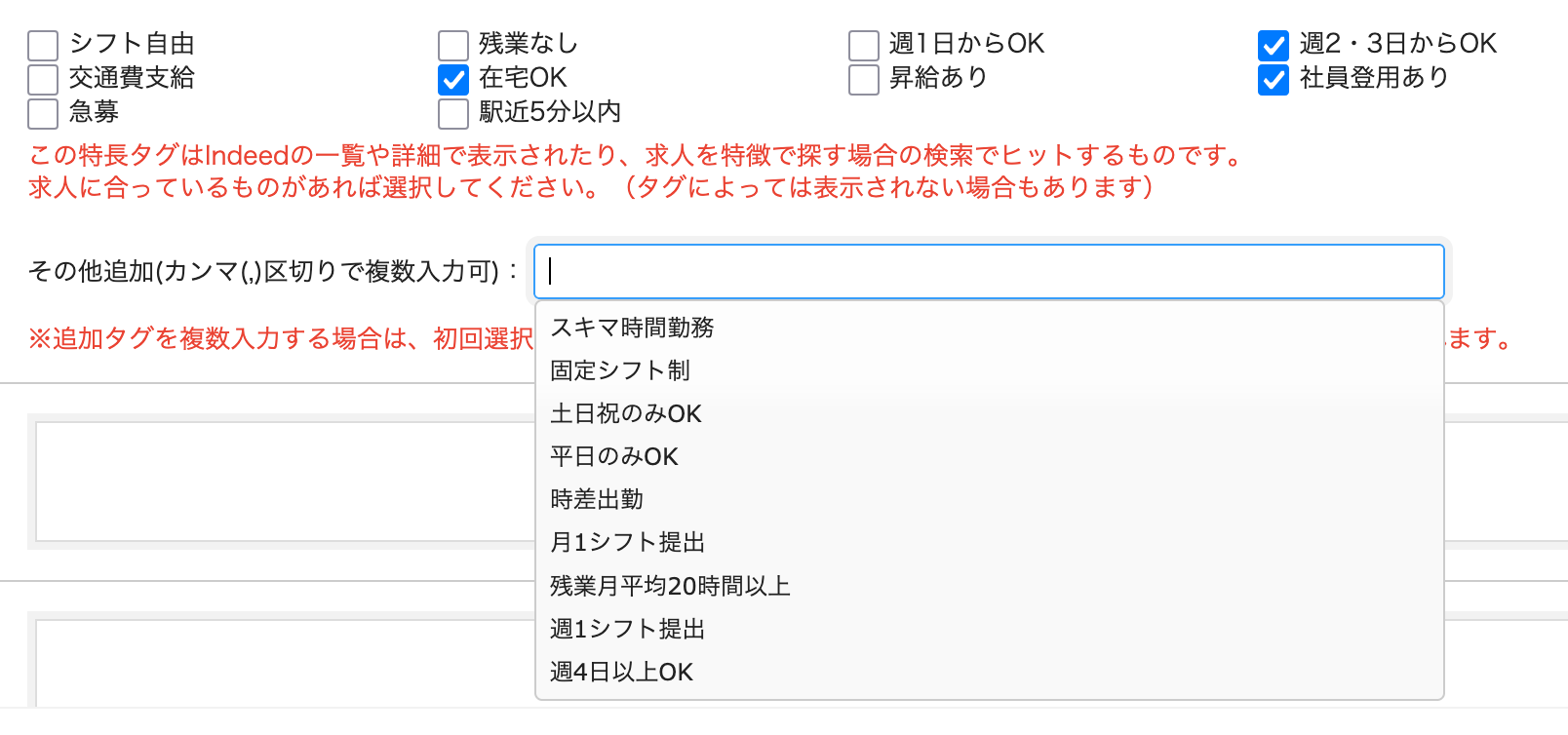Select スキマ時間勤務 from the suggestion list
The width and height of the screenshot is (1568, 735).
click(632, 328)
